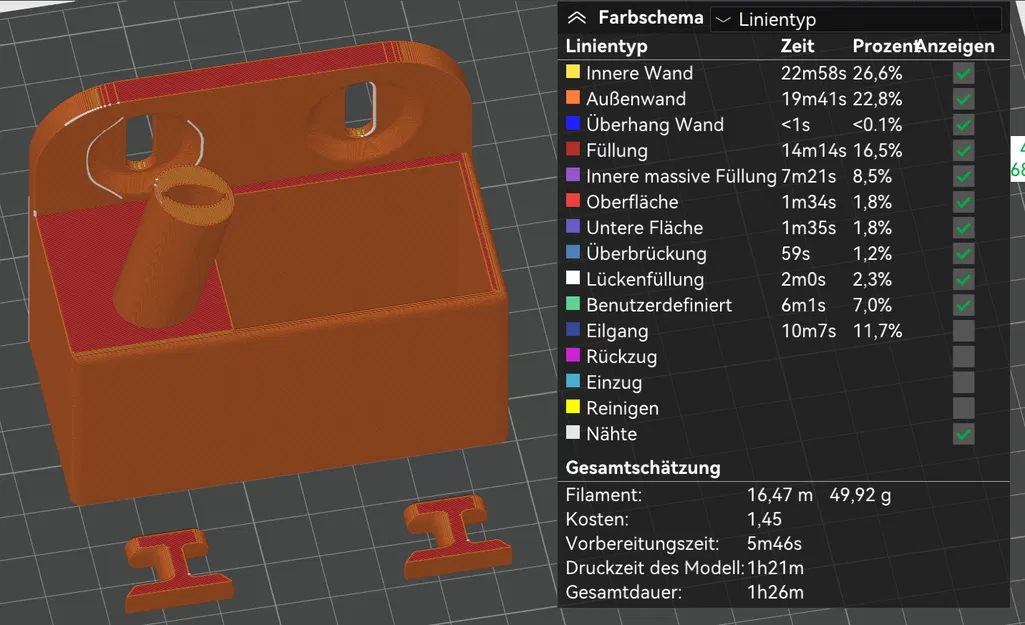Click the Vorbereitungszeit value 5m46s
The height and width of the screenshot is (625, 1025).
774,543
